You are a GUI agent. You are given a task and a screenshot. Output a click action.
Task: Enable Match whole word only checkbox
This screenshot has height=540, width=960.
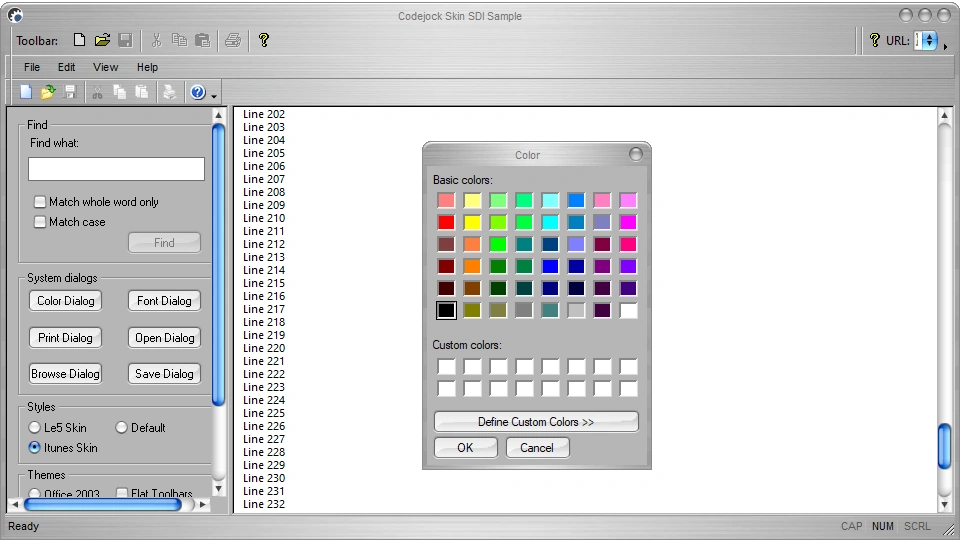(x=40, y=201)
